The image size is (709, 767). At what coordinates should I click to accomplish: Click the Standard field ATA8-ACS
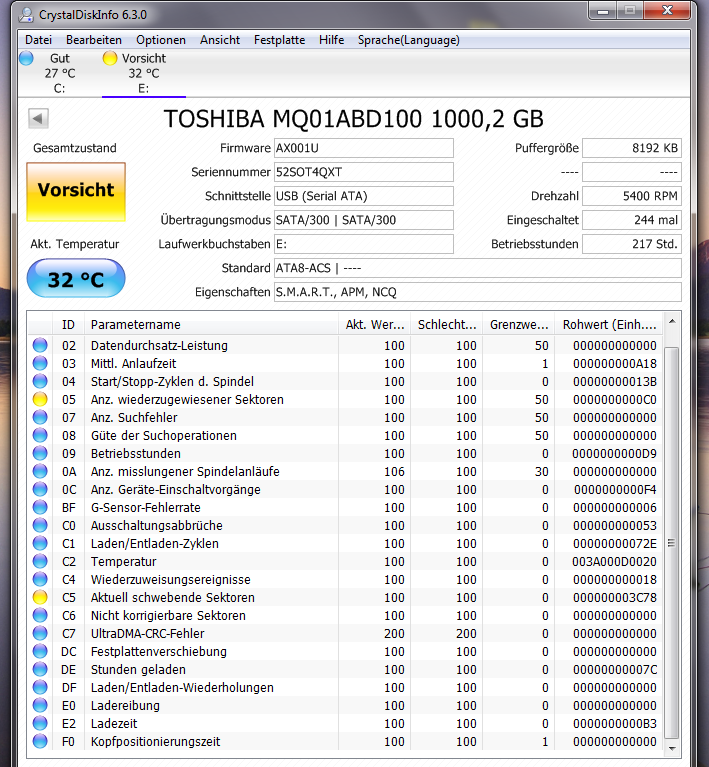[x=478, y=268]
